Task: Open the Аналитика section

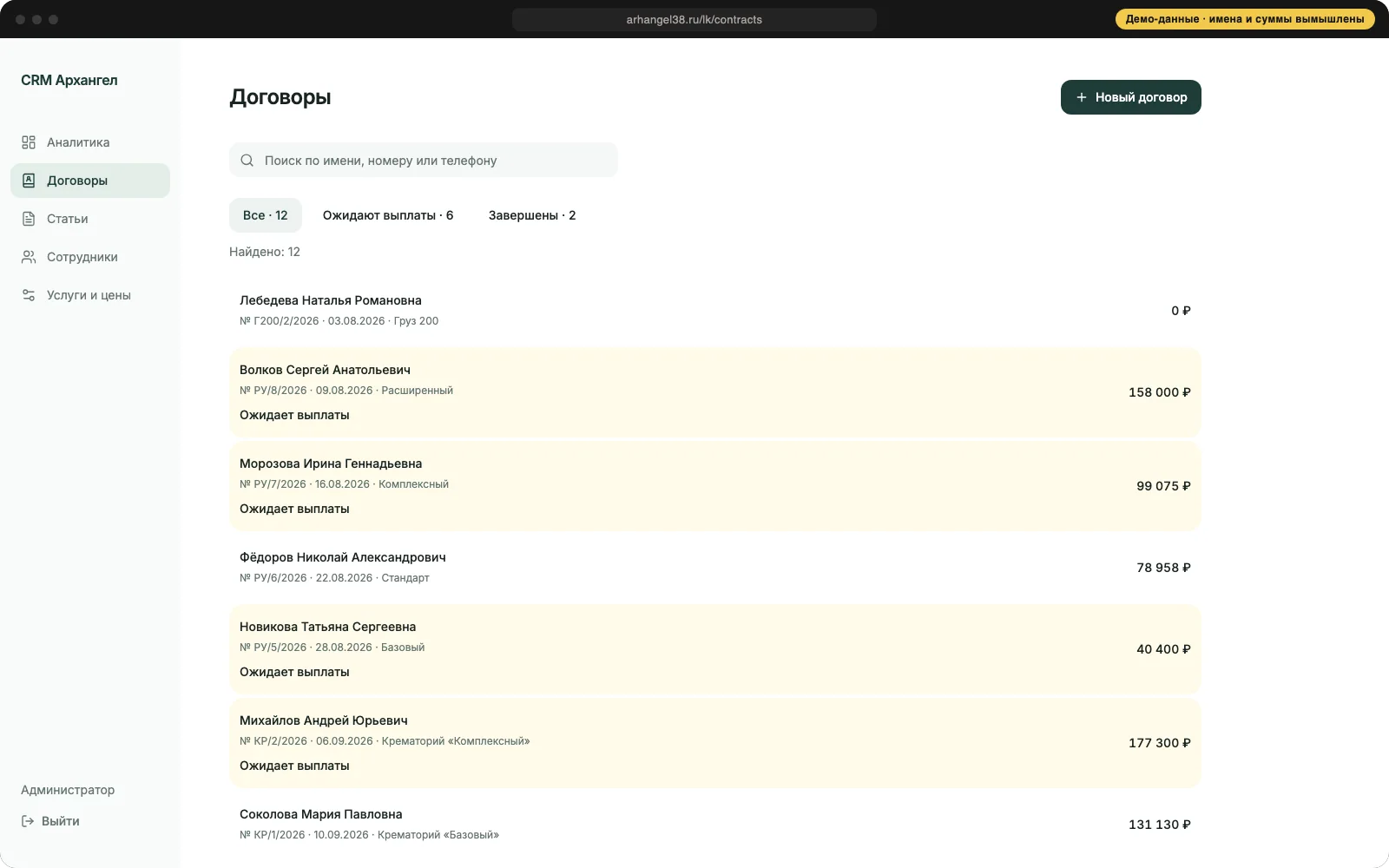Action: [x=90, y=142]
